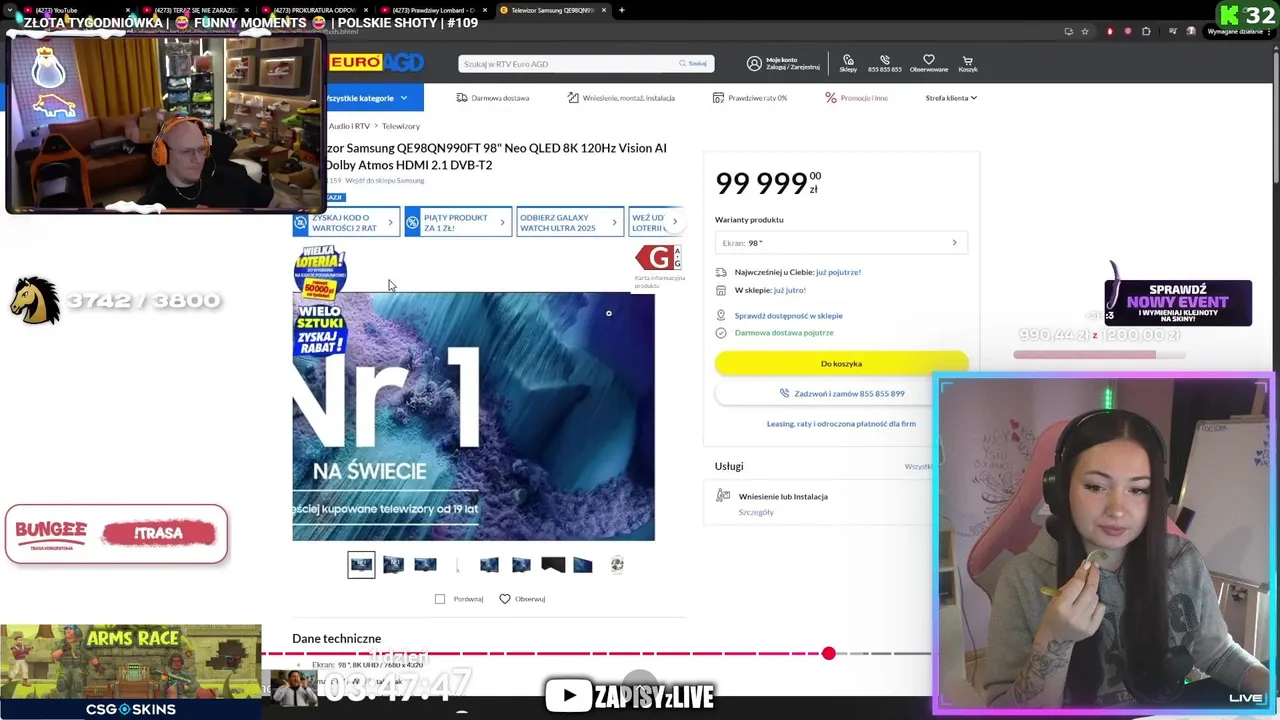Show next promo banners with the arrow
The image size is (1280, 720).
tap(674, 222)
